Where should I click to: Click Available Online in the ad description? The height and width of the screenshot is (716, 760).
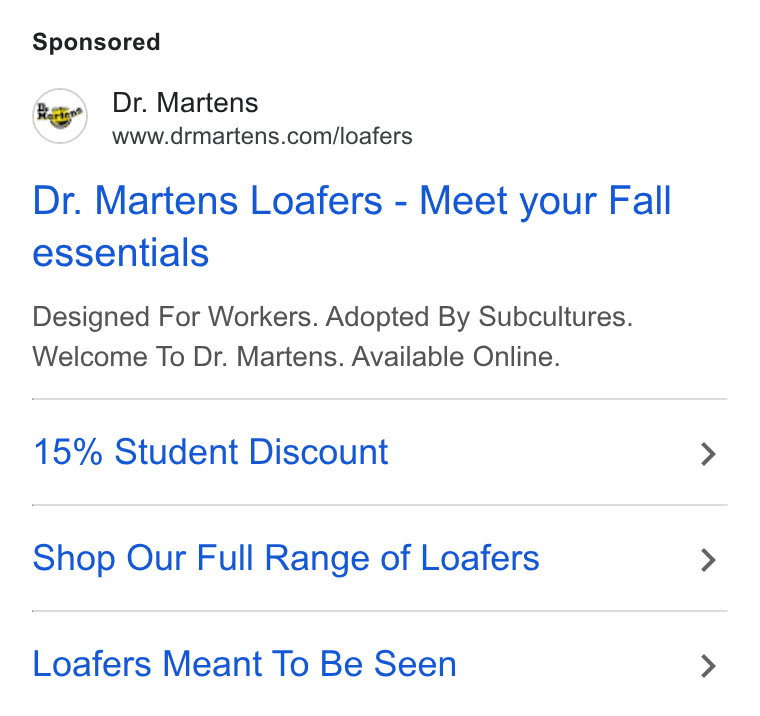click(x=456, y=357)
